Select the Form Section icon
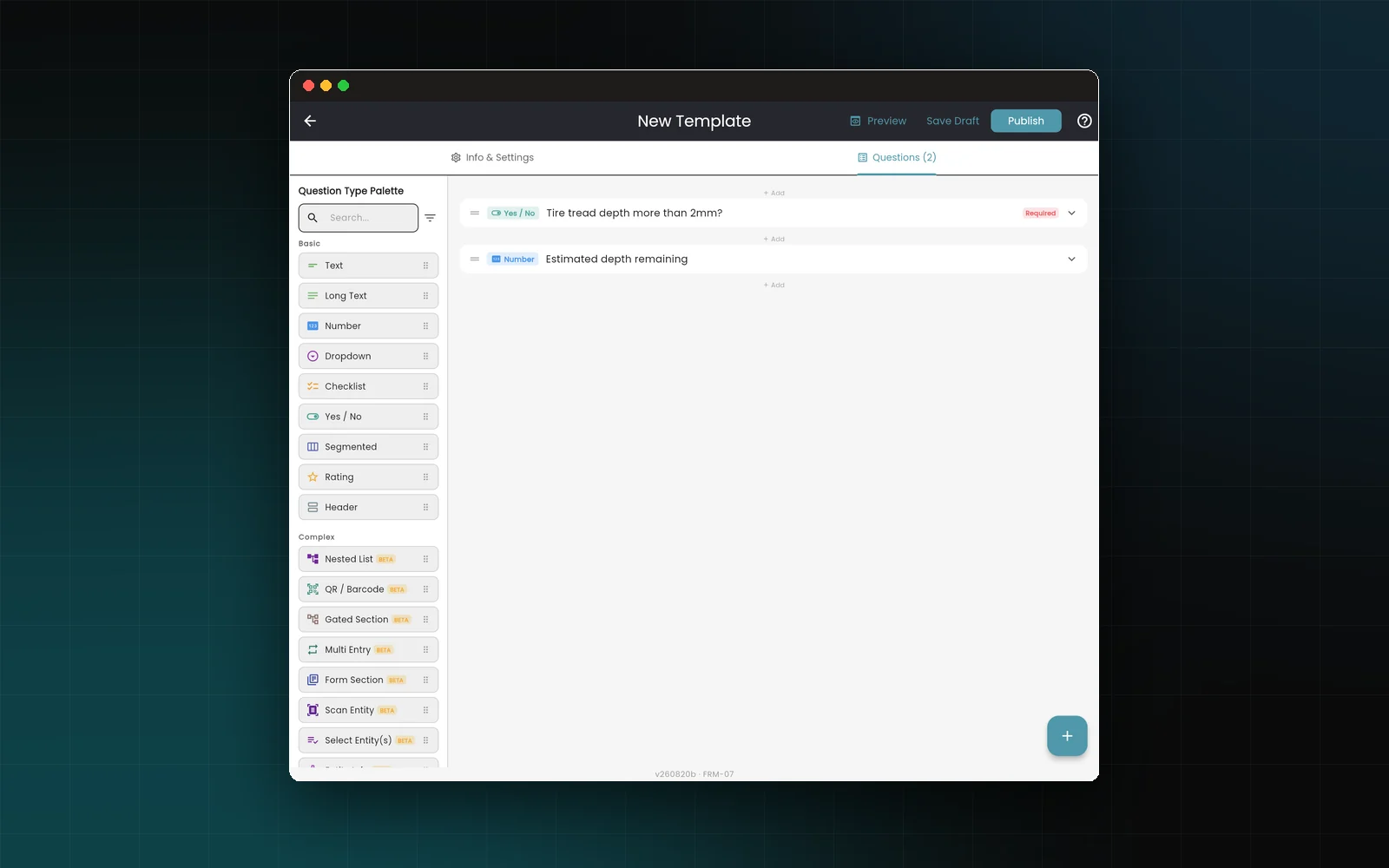 pos(313,680)
